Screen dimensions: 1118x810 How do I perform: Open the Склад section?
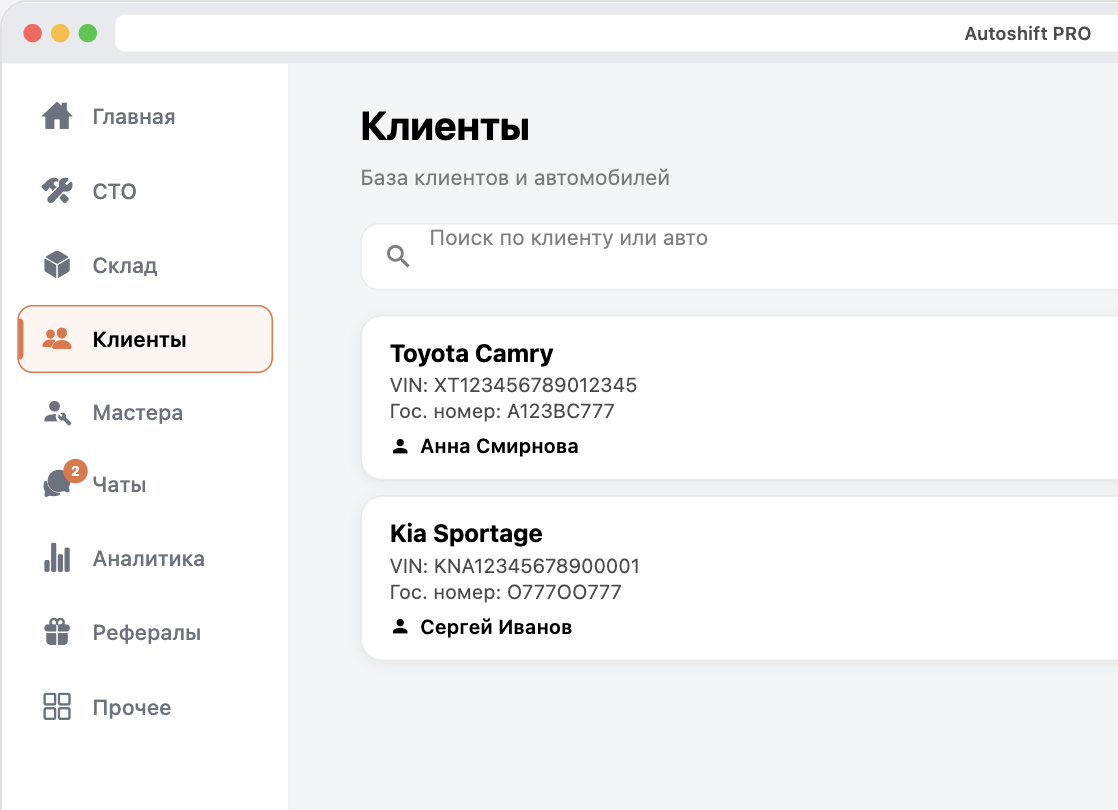[x=145, y=265]
